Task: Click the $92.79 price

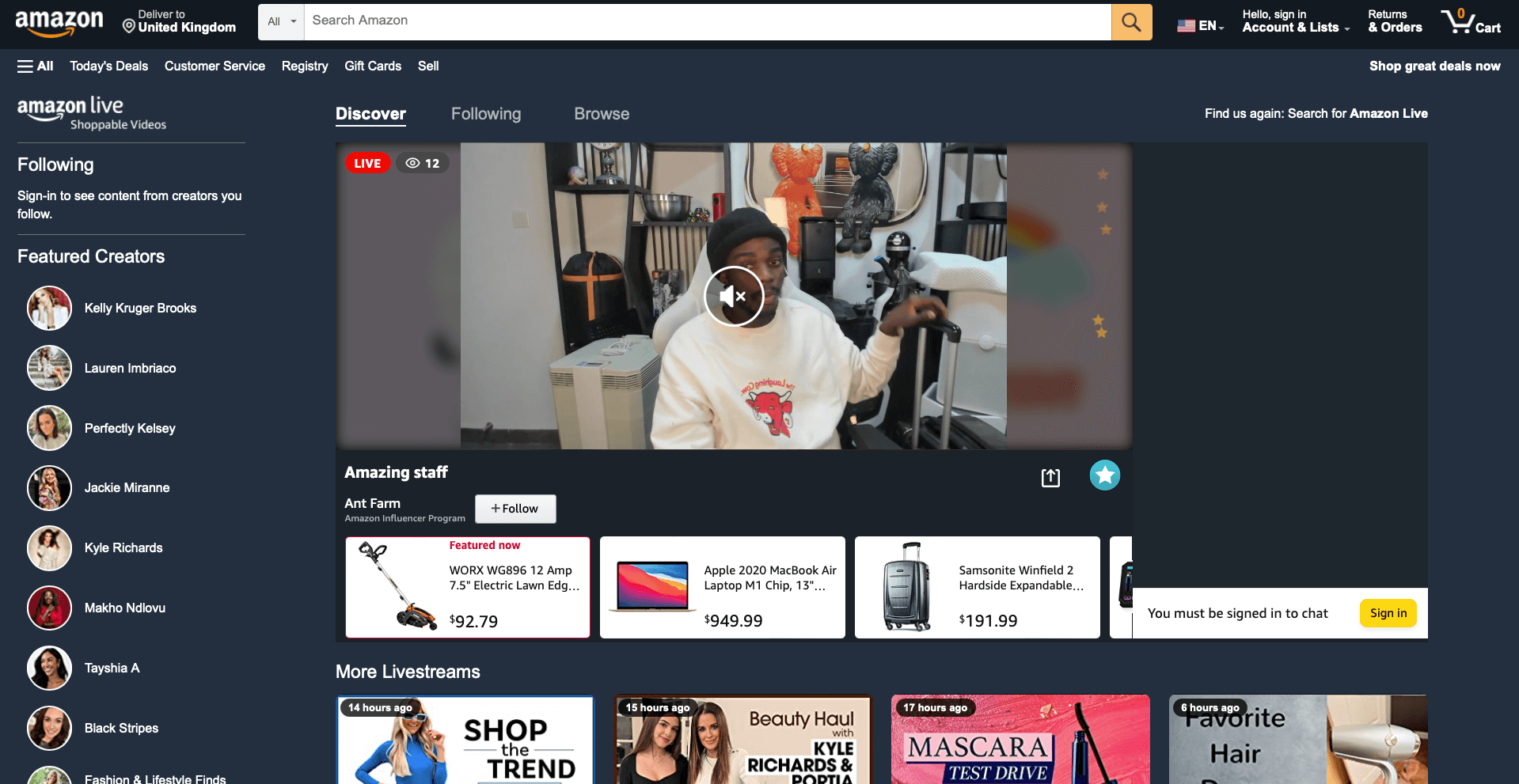Action: tap(473, 621)
